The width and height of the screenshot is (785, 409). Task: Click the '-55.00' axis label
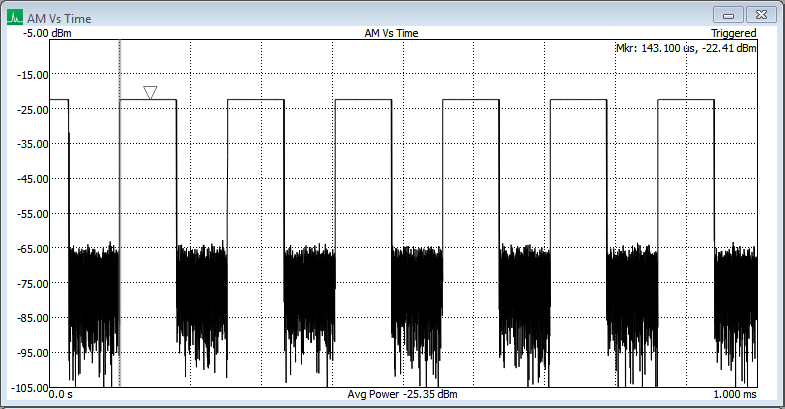33,214
